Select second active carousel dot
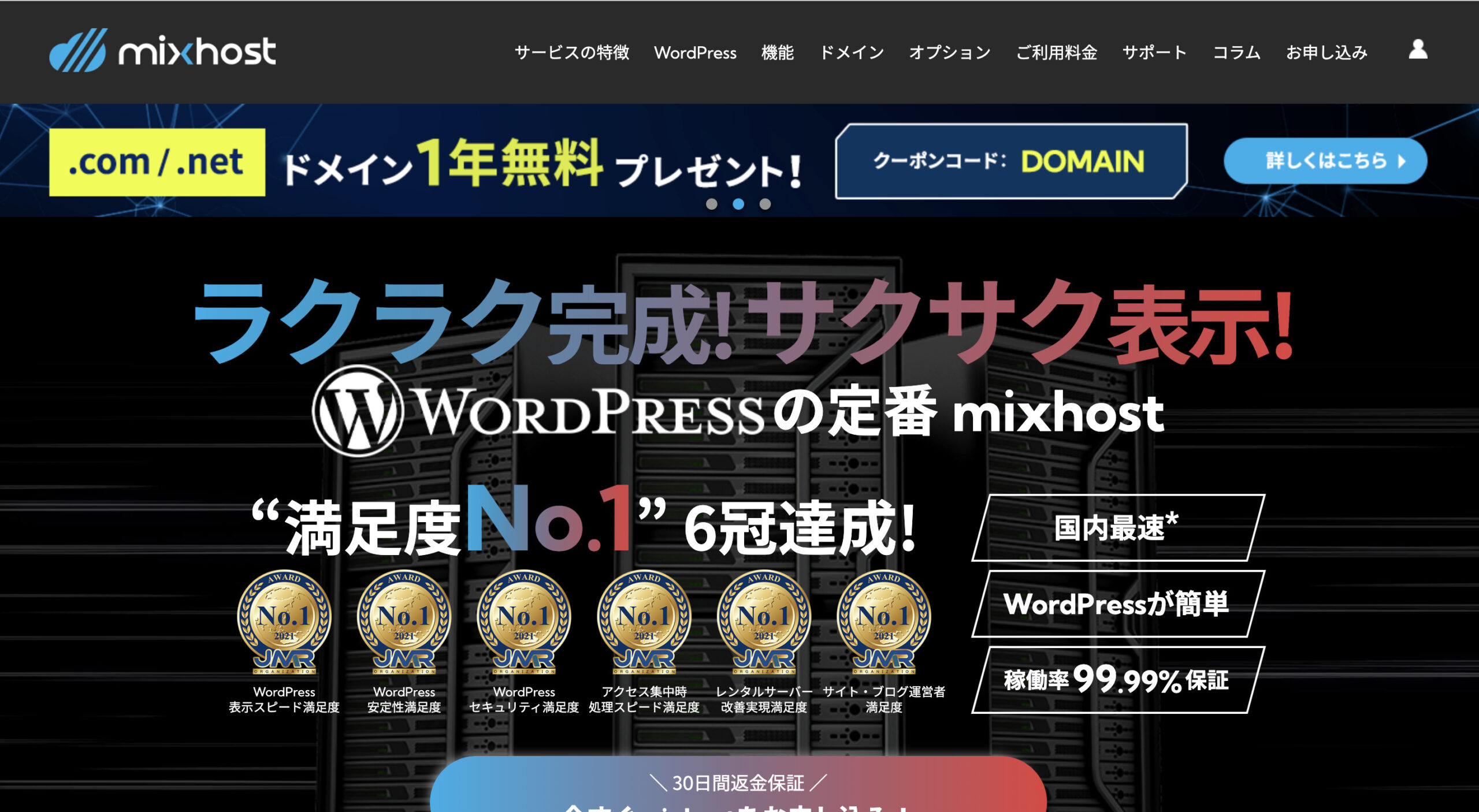This screenshot has width=1479, height=812. point(738,204)
